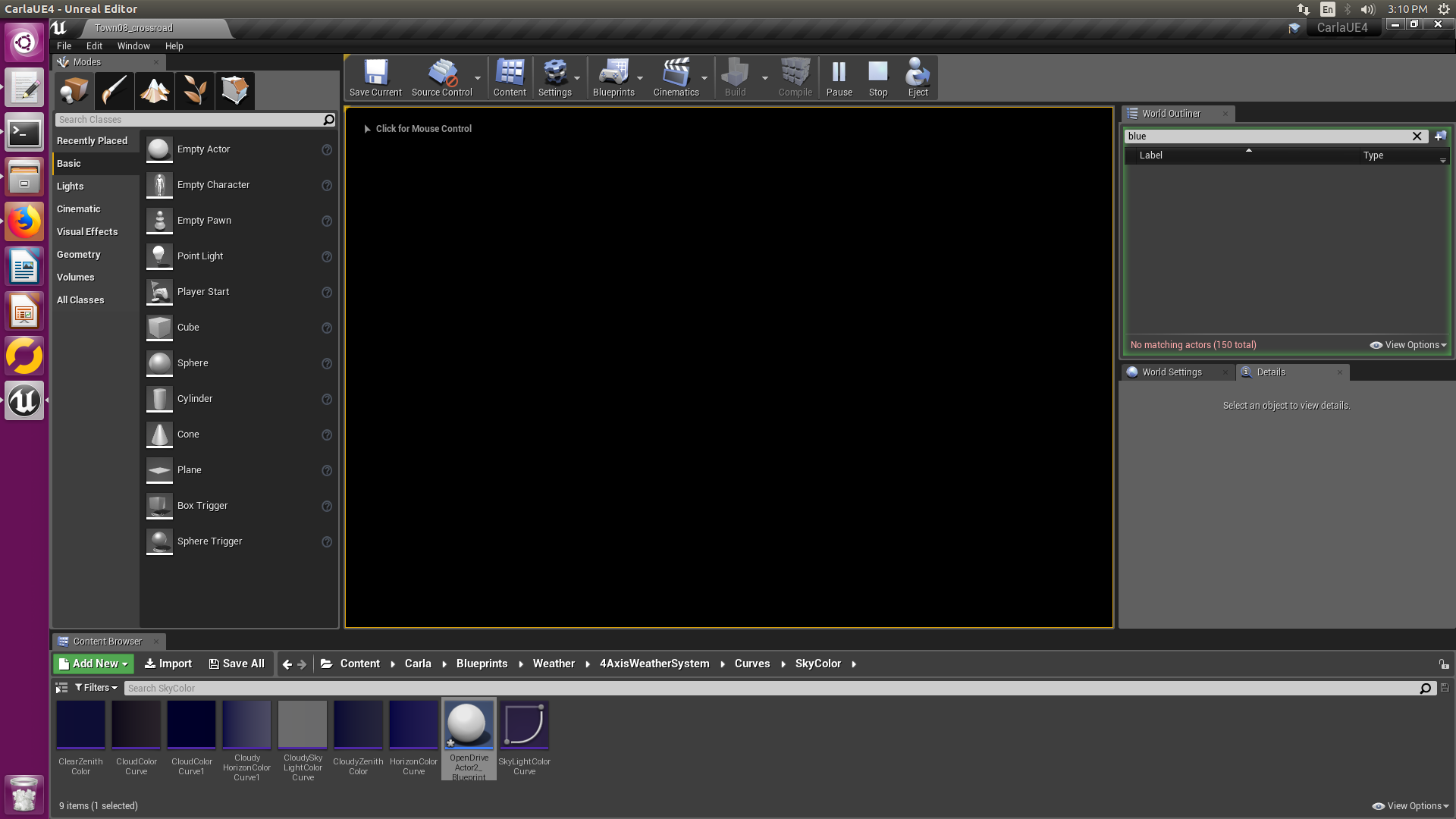Expand the SkyColor breadcrumb arrow
Image resolution: width=1456 pixels, height=819 pixels.
(x=854, y=664)
